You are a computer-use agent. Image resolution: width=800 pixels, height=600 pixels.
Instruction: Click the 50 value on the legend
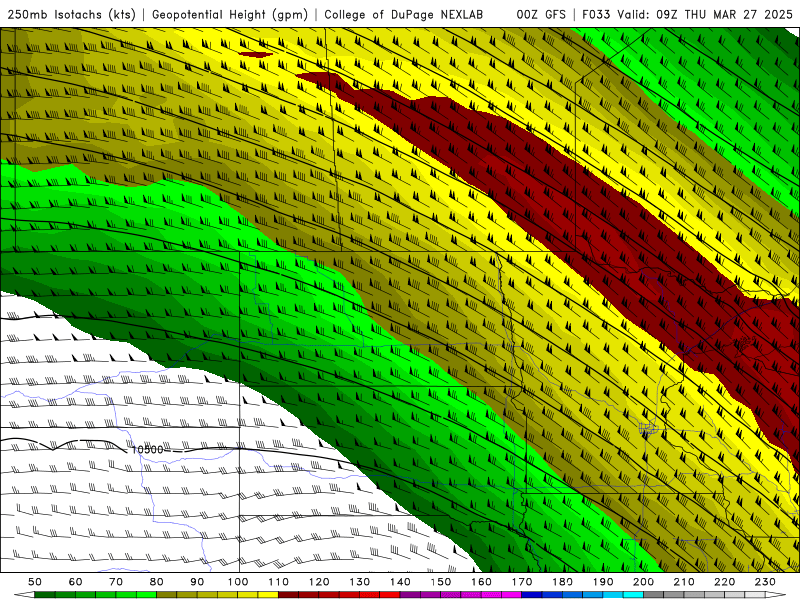pos(35,582)
